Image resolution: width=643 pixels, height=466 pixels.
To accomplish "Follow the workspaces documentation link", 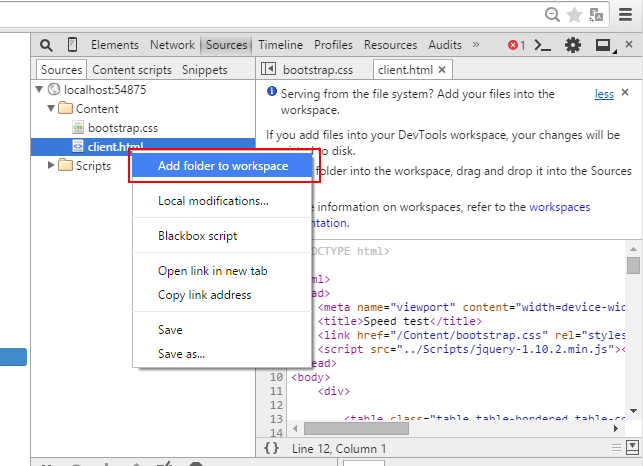I will tap(559, 207).
